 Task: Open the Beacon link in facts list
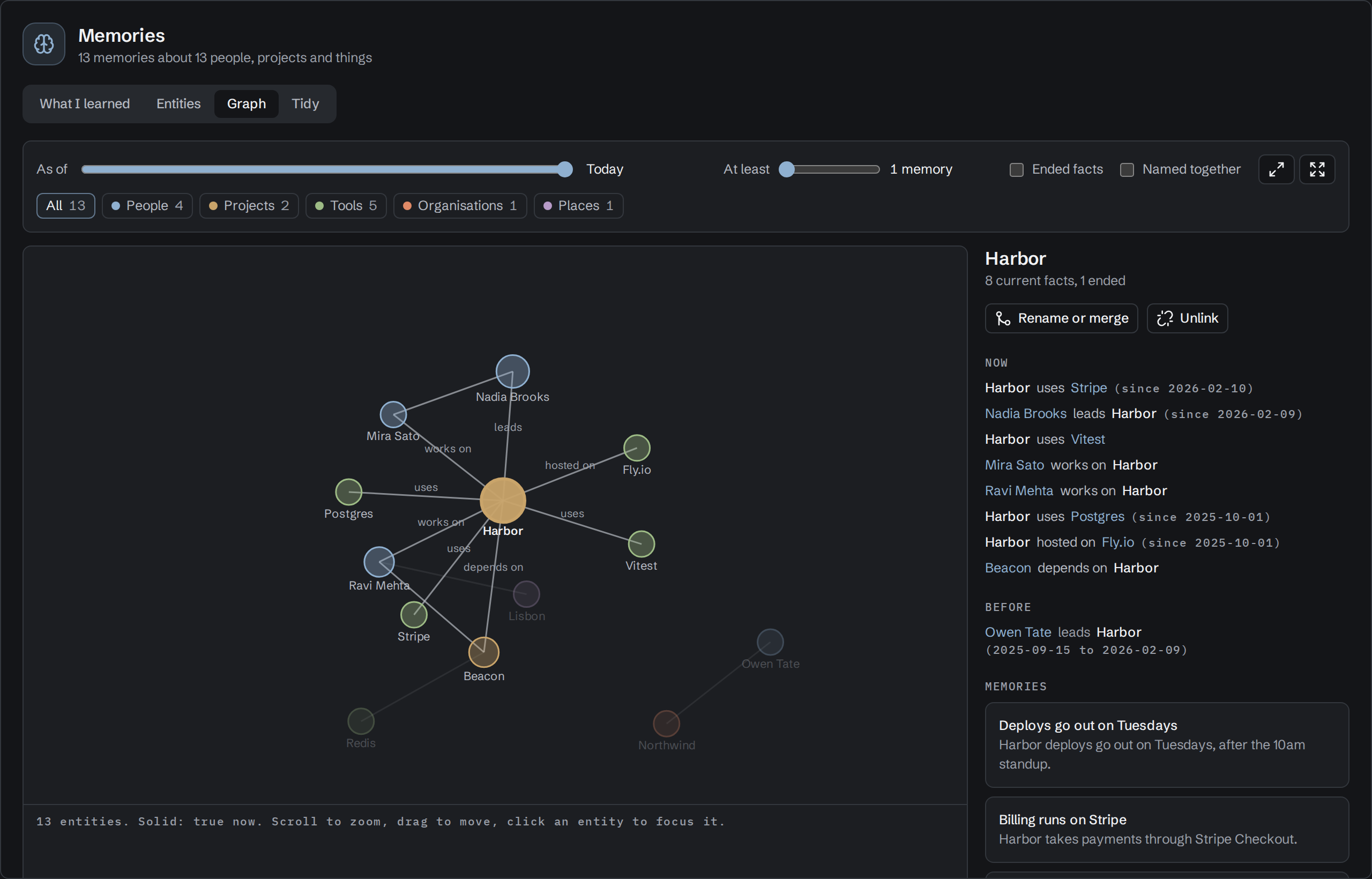coord(1008,568)
